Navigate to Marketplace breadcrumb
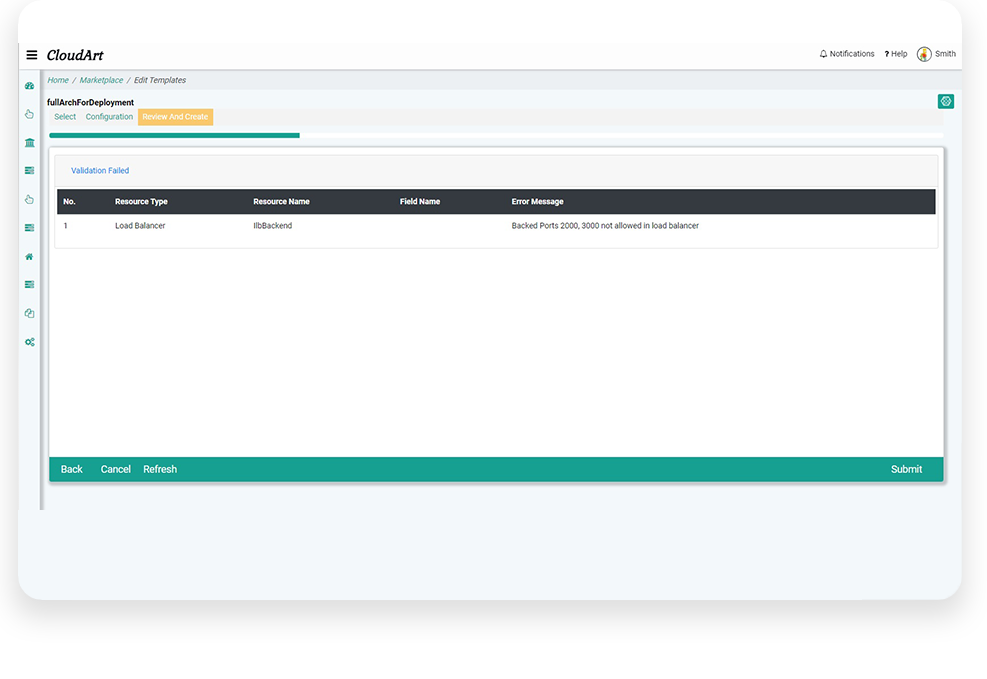Viewport: 987px width, 679px height. coord(101,80)
